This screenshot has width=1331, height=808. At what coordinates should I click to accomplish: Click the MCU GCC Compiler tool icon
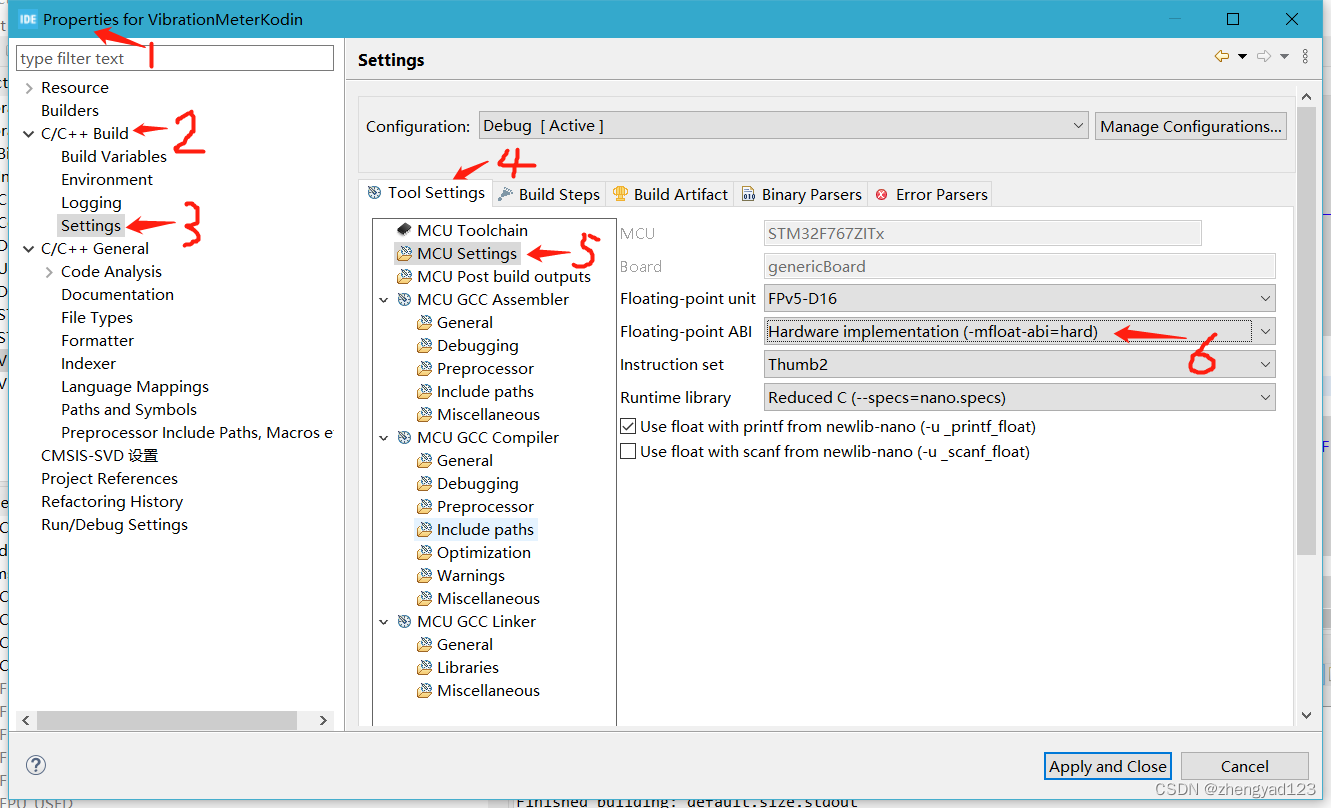(404, 437)
